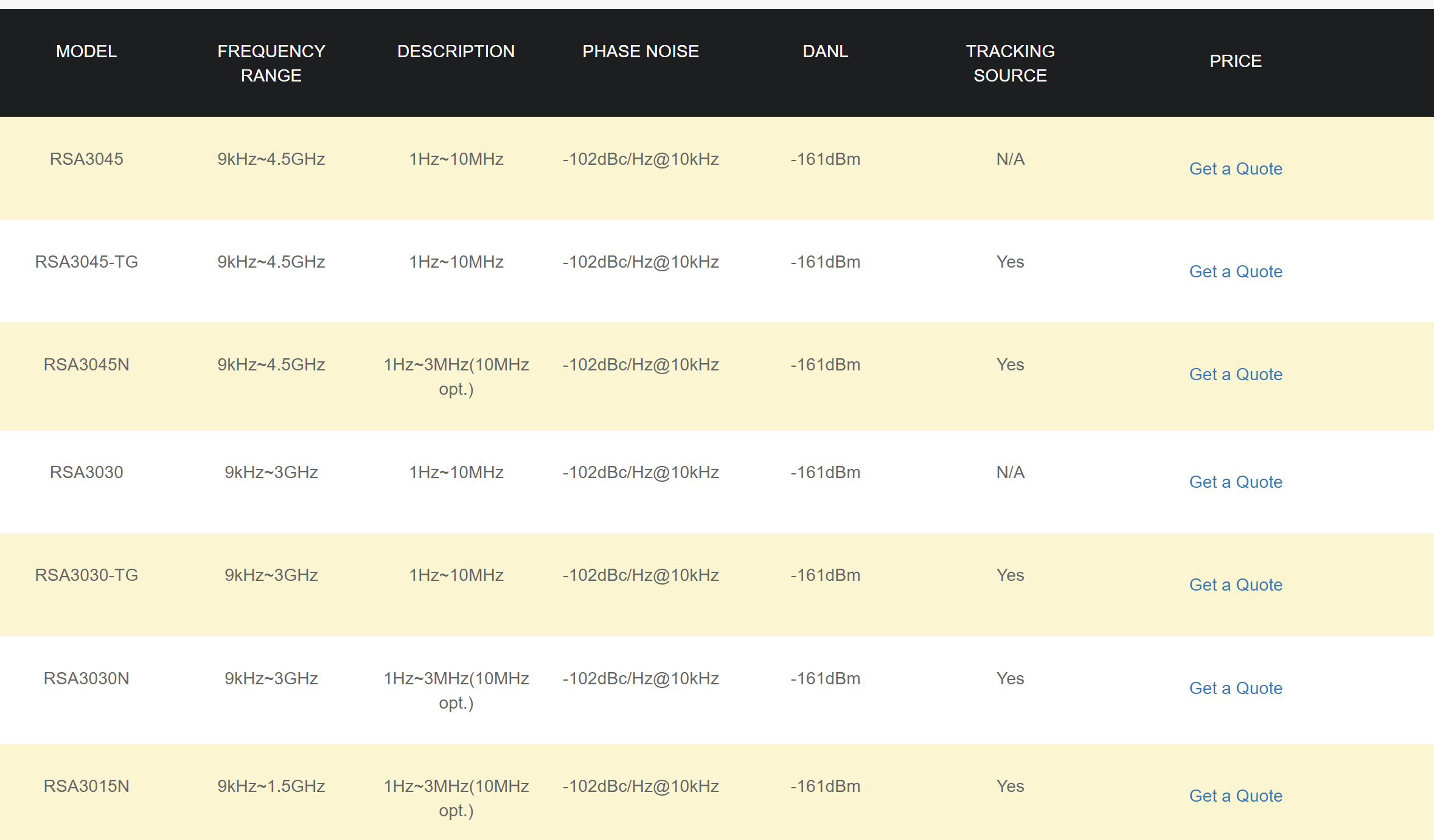Click the DANL column header
The width and height of the screenshot is (1434, 840).
[x=826, y=51]
